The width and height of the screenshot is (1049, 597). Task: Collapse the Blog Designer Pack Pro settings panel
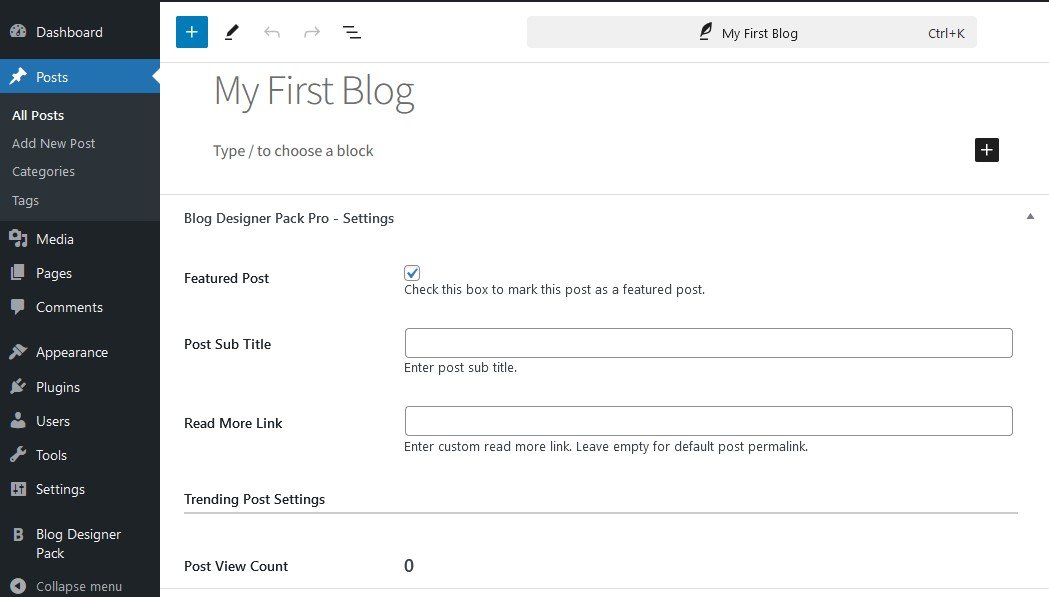[1030, 217]
